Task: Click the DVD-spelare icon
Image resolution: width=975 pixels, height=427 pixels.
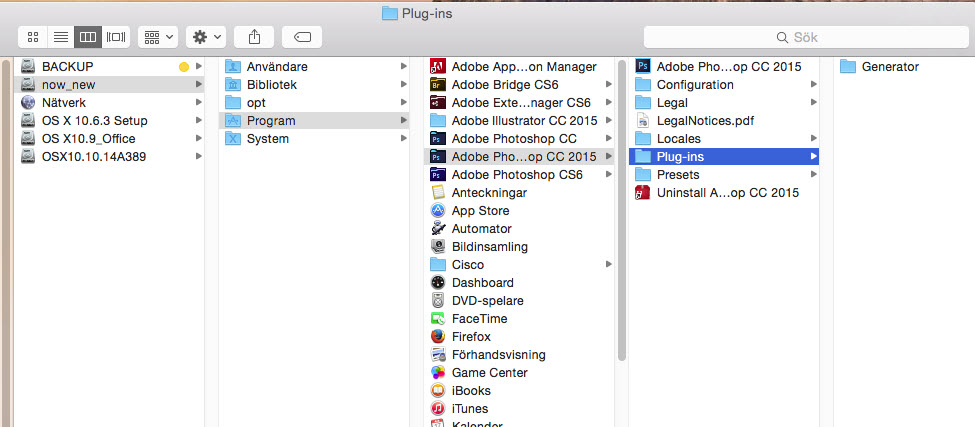Action: pyautogui.click(x=438, y=301)
